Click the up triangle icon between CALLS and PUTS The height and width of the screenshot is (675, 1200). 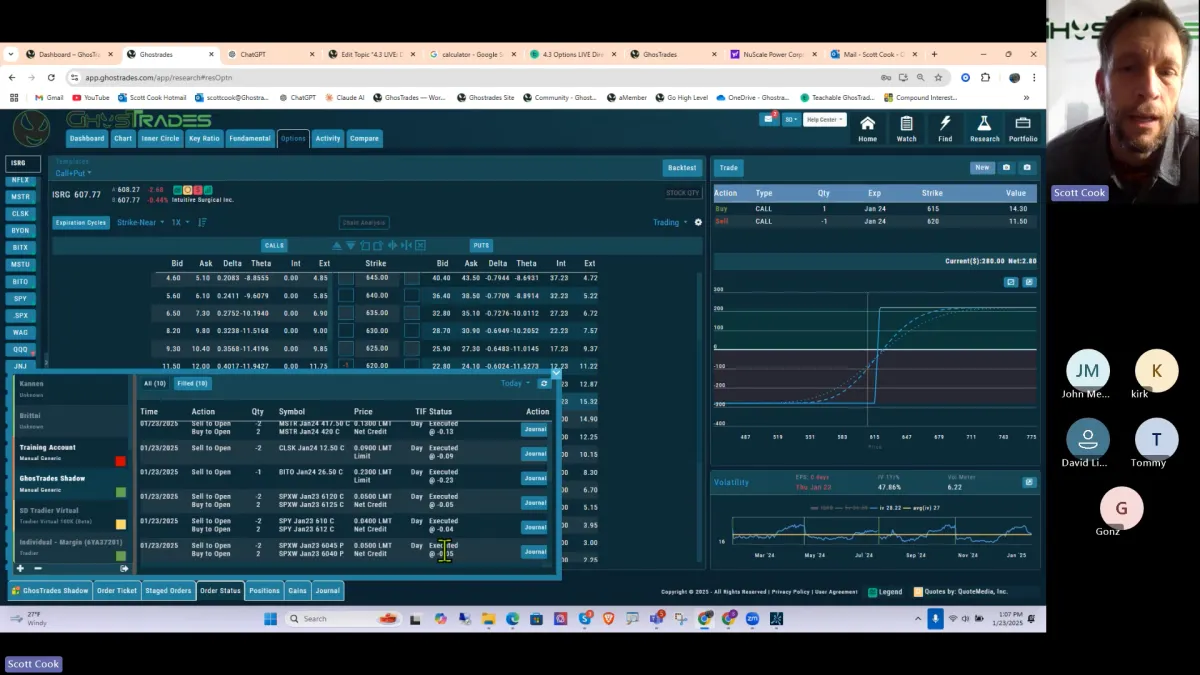coord(337,245)
